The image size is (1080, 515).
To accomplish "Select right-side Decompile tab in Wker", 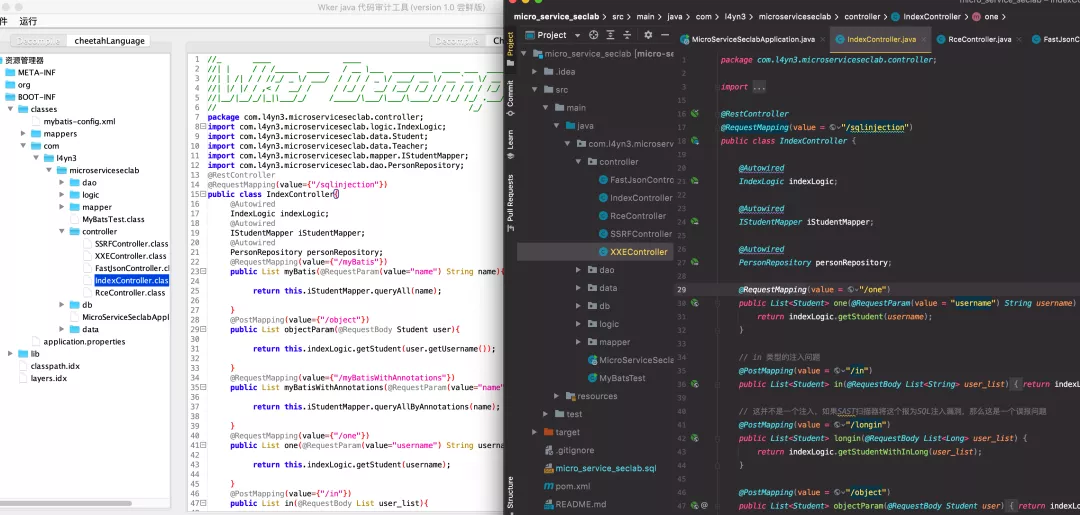I will coord(457,41).
